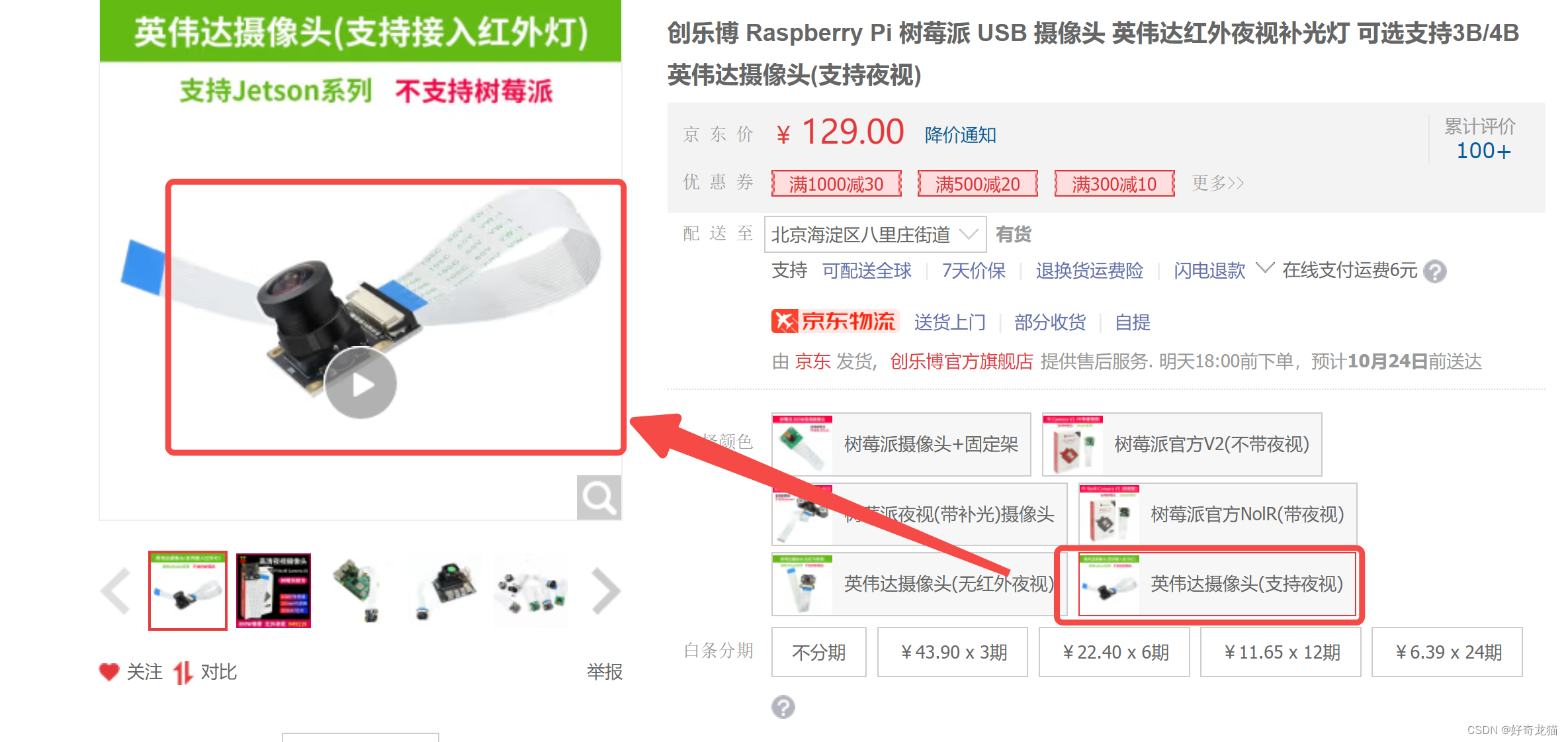The width and height of the screenshot is (1568, 742).
Task: Play the product video
Action: pos(360,383)
